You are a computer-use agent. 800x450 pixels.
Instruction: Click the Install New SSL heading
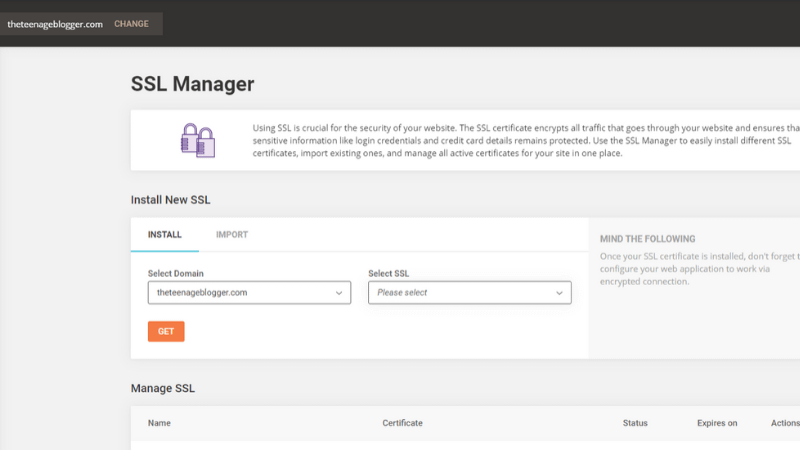click(x=170, y=199)
